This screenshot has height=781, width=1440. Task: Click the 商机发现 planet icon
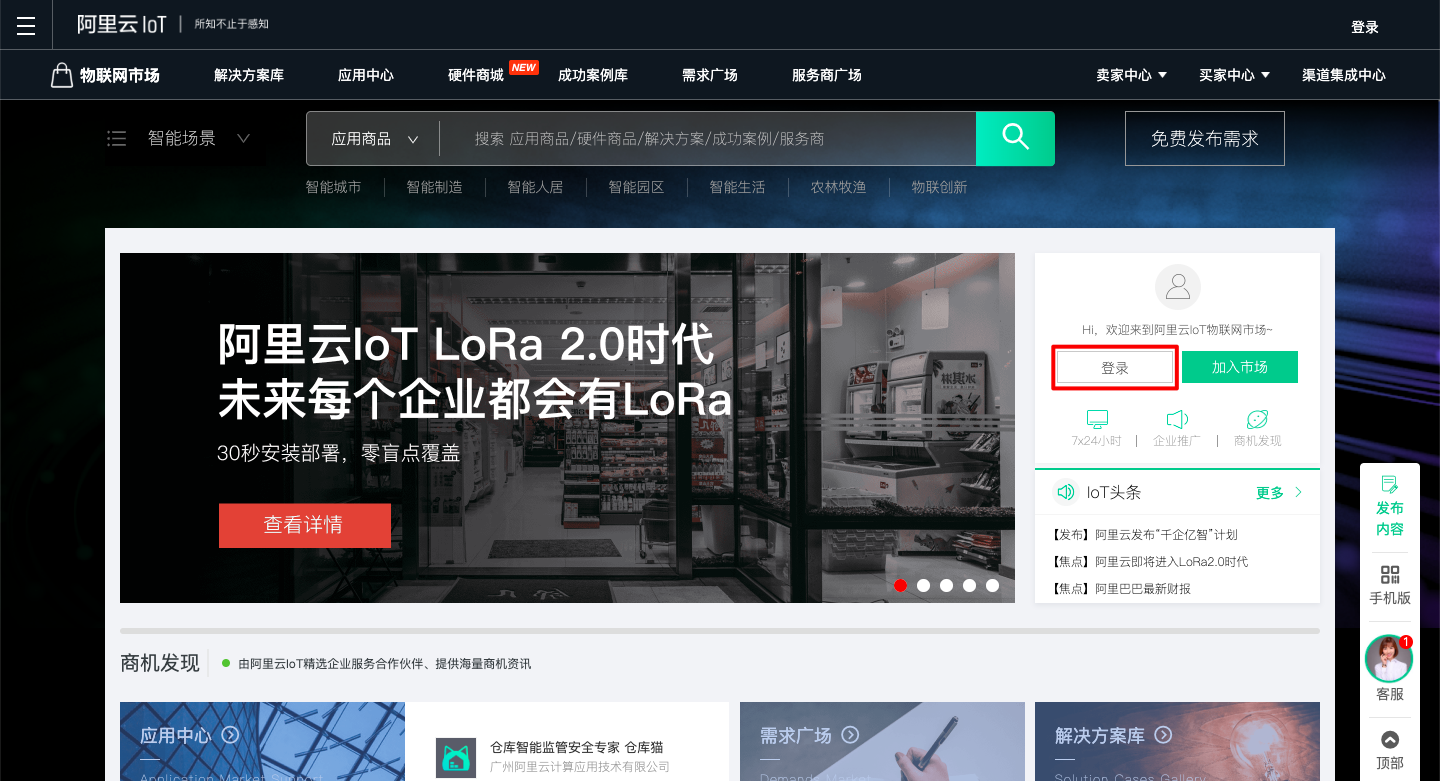(x=1257, y=420)
